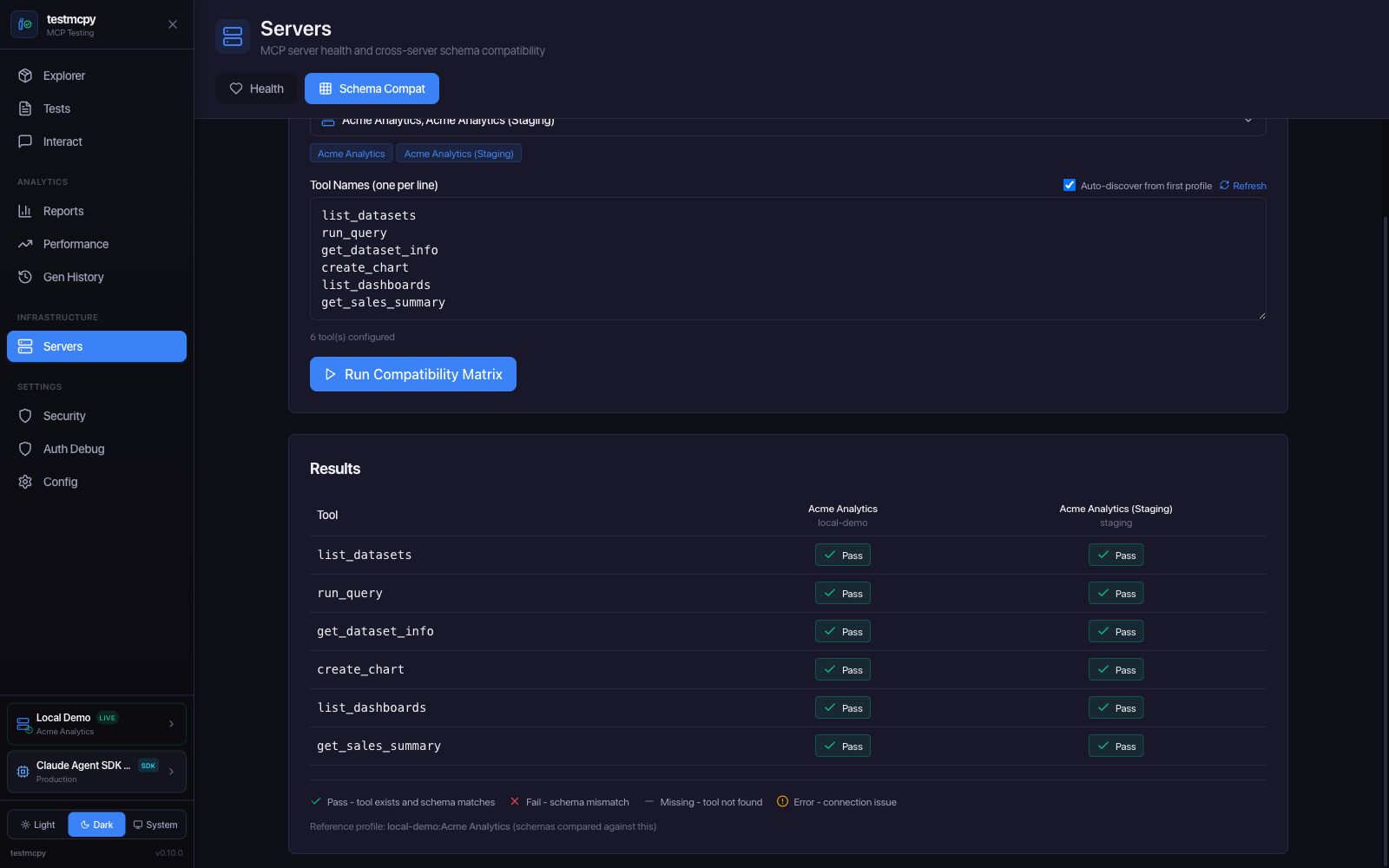
Task: Run the Compatibility Matrix
Action: [413, 374]
